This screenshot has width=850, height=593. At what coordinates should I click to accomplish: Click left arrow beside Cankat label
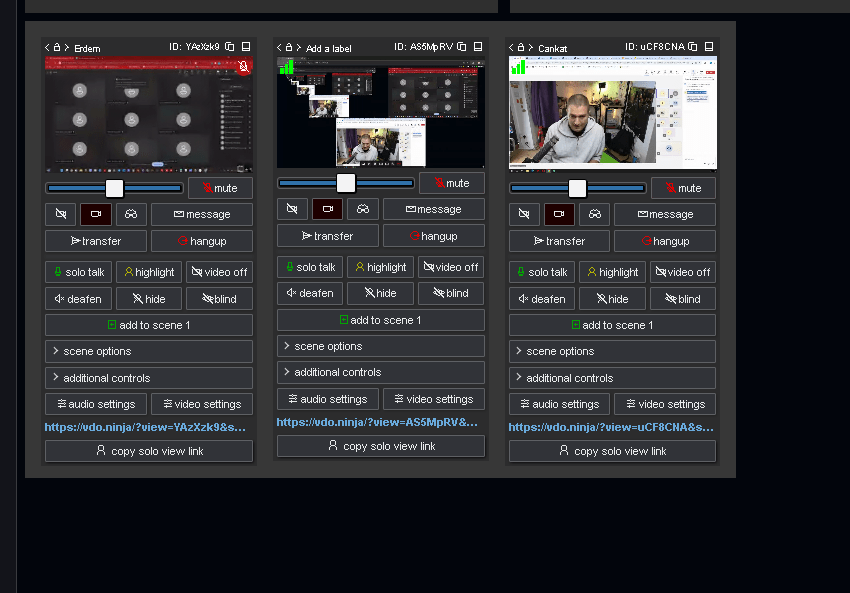(x=511, y=48)
